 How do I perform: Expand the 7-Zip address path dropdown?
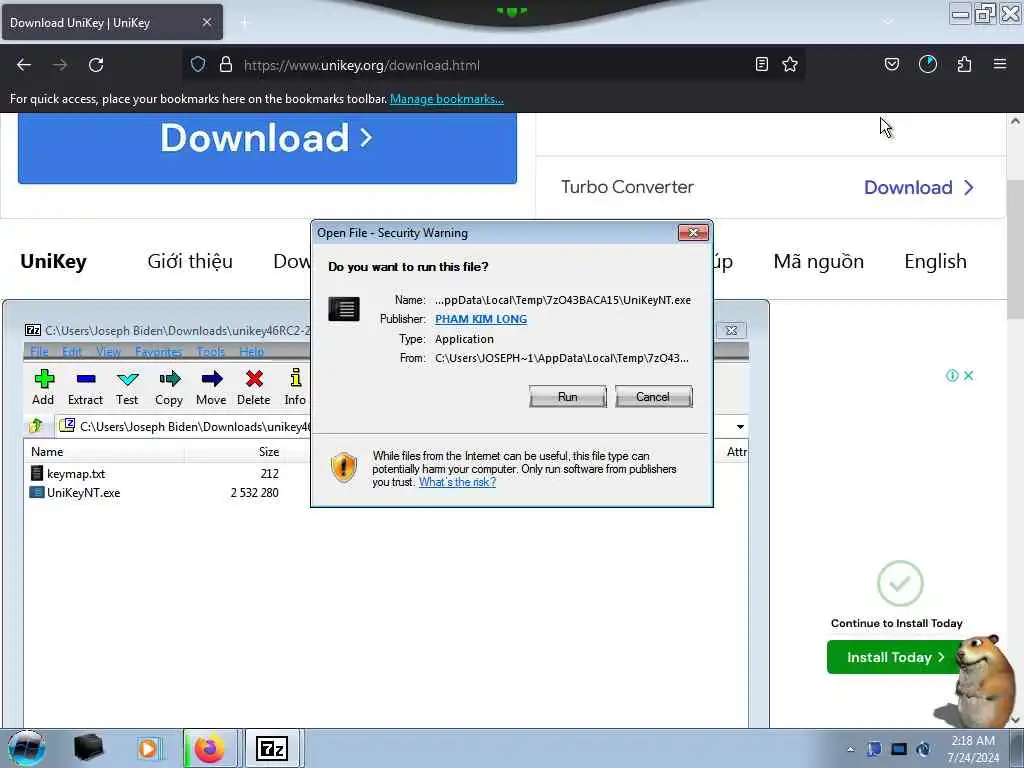[740, 426]
